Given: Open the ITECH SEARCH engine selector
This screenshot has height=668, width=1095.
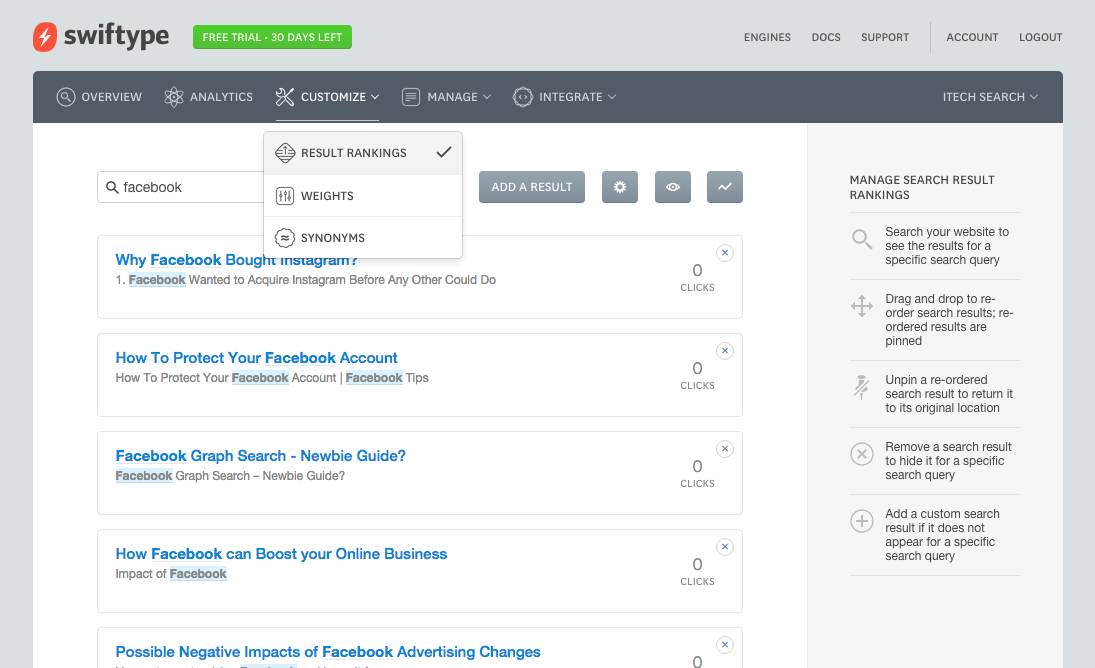Looking at the screenshot, I should (990, 97).
